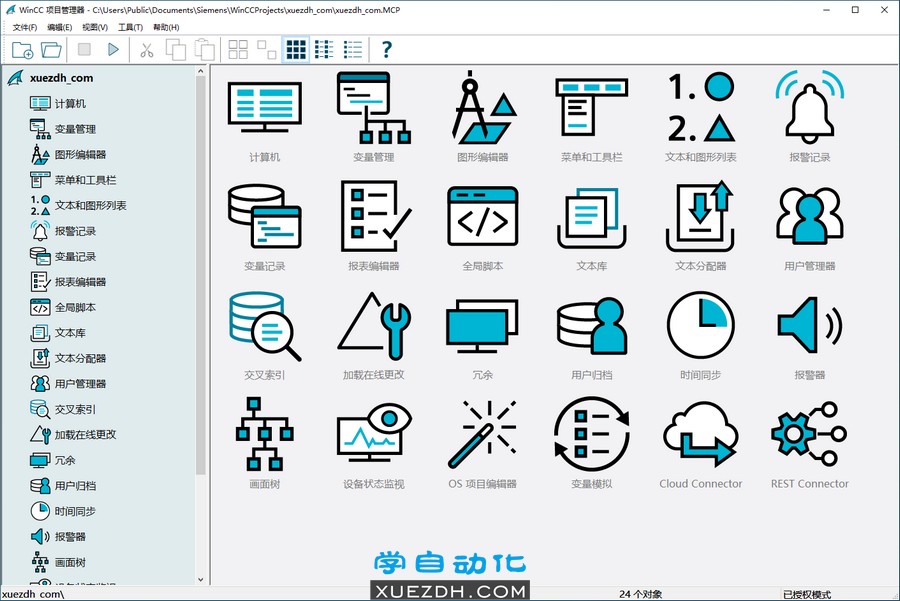900x601 pixels.
Task: Select xuezdh_com project root in tree
Action: (61, 78)
